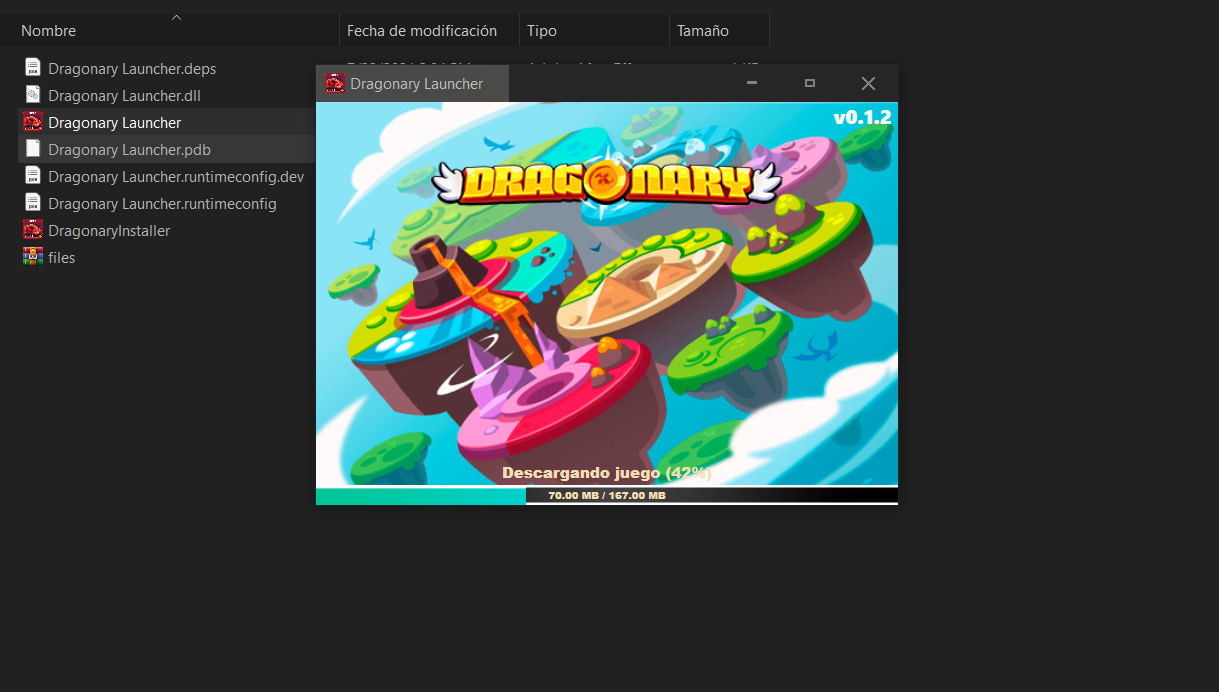Click the Dragonary Launcher.dll file icon
This screenshot has width=1219, height=692.
click(x=32, y=95)
